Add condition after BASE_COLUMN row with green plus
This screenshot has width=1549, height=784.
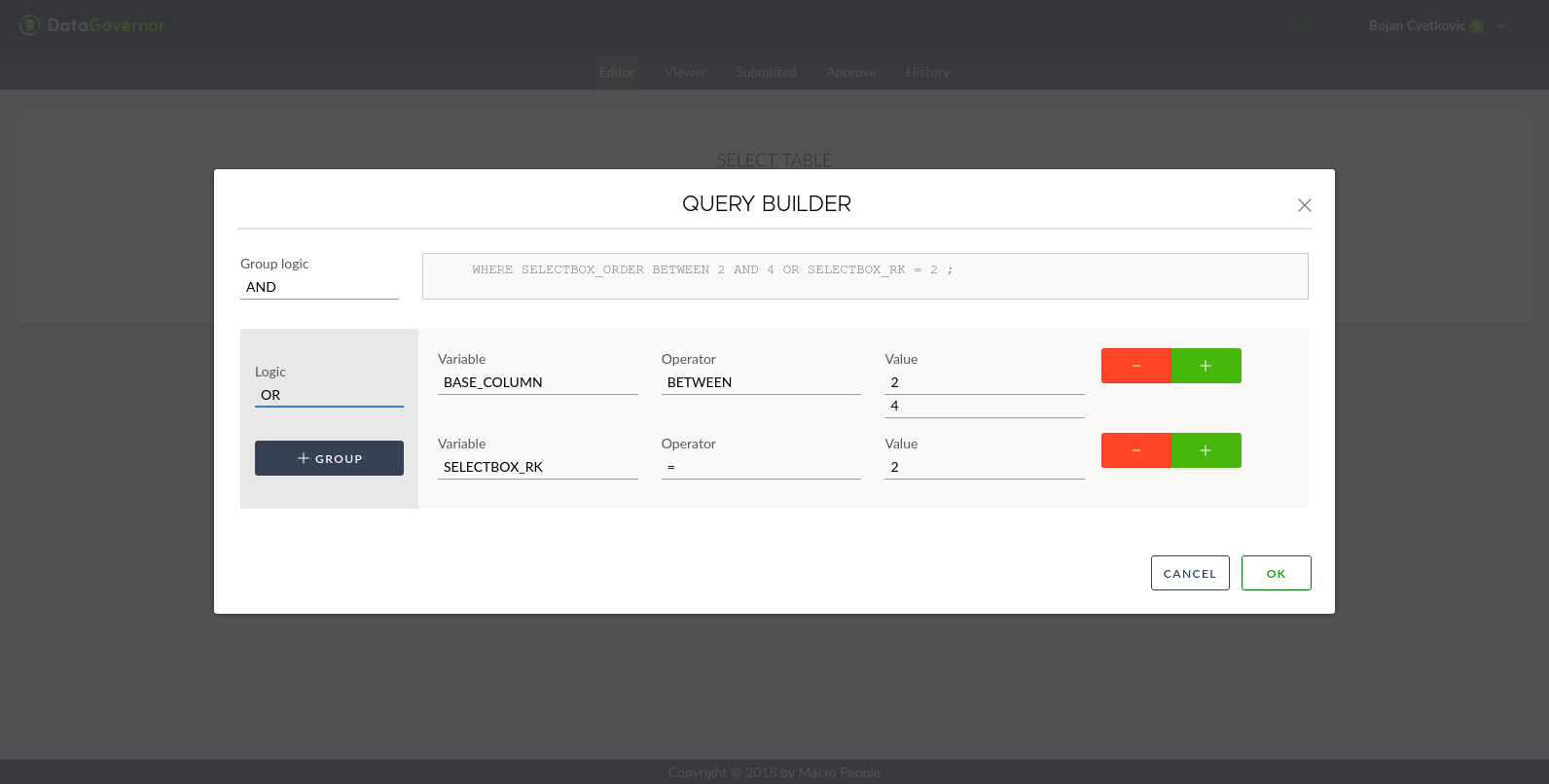(1206, 366)
